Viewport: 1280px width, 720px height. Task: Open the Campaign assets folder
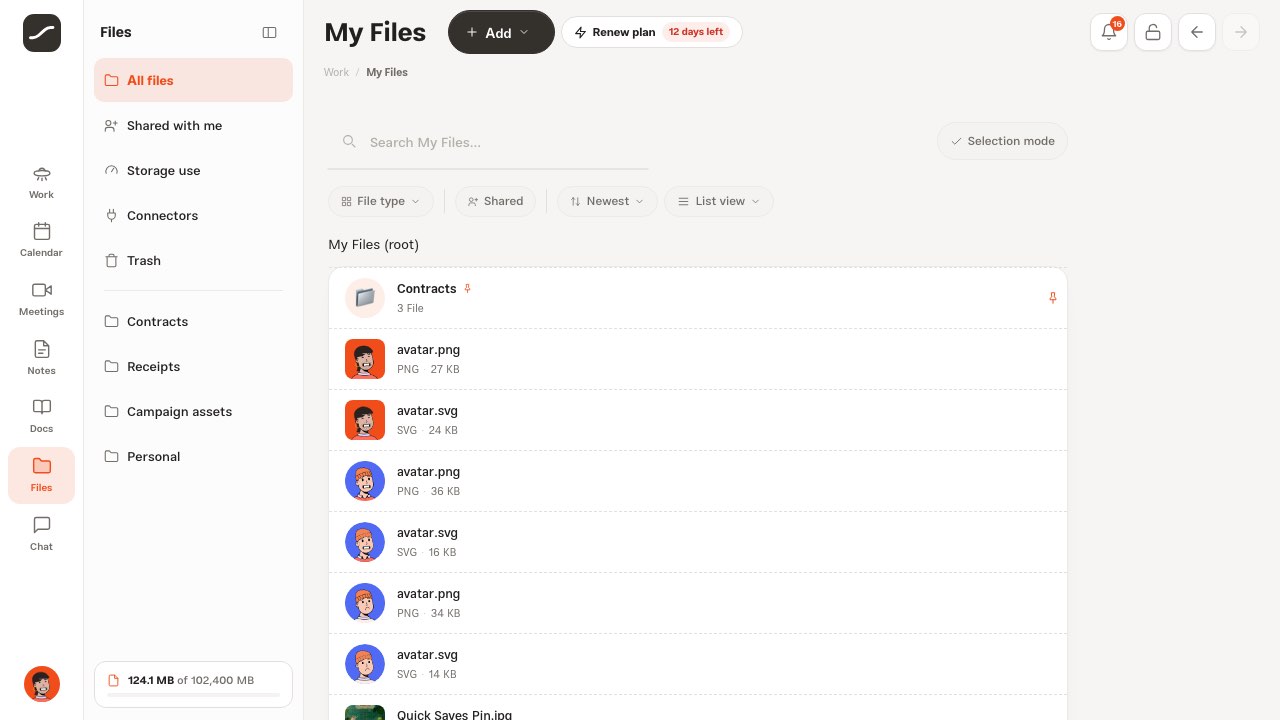[x=193, y=411]
